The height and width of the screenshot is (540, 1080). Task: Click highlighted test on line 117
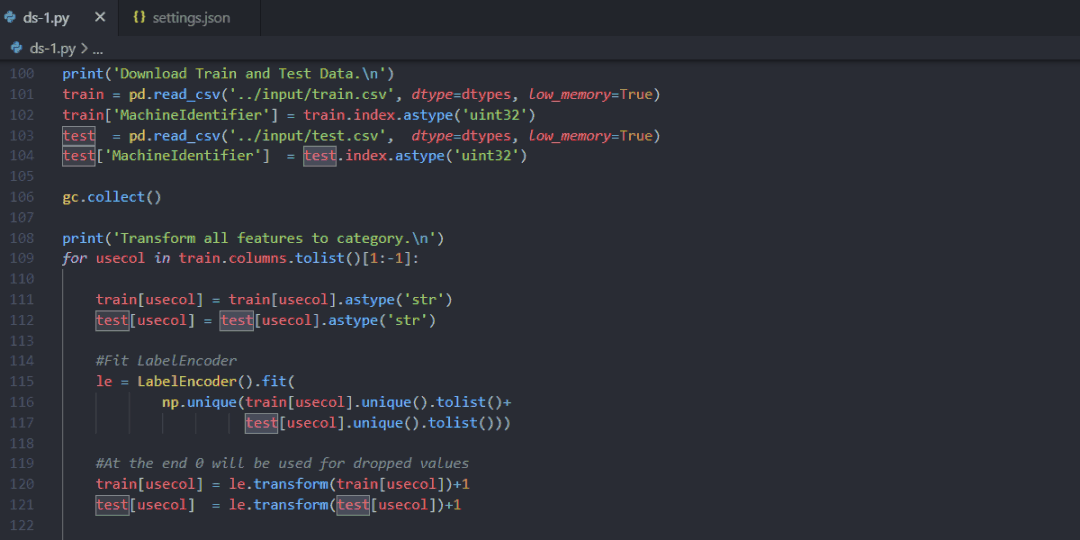pyautogui.click(x=261, y=422)
